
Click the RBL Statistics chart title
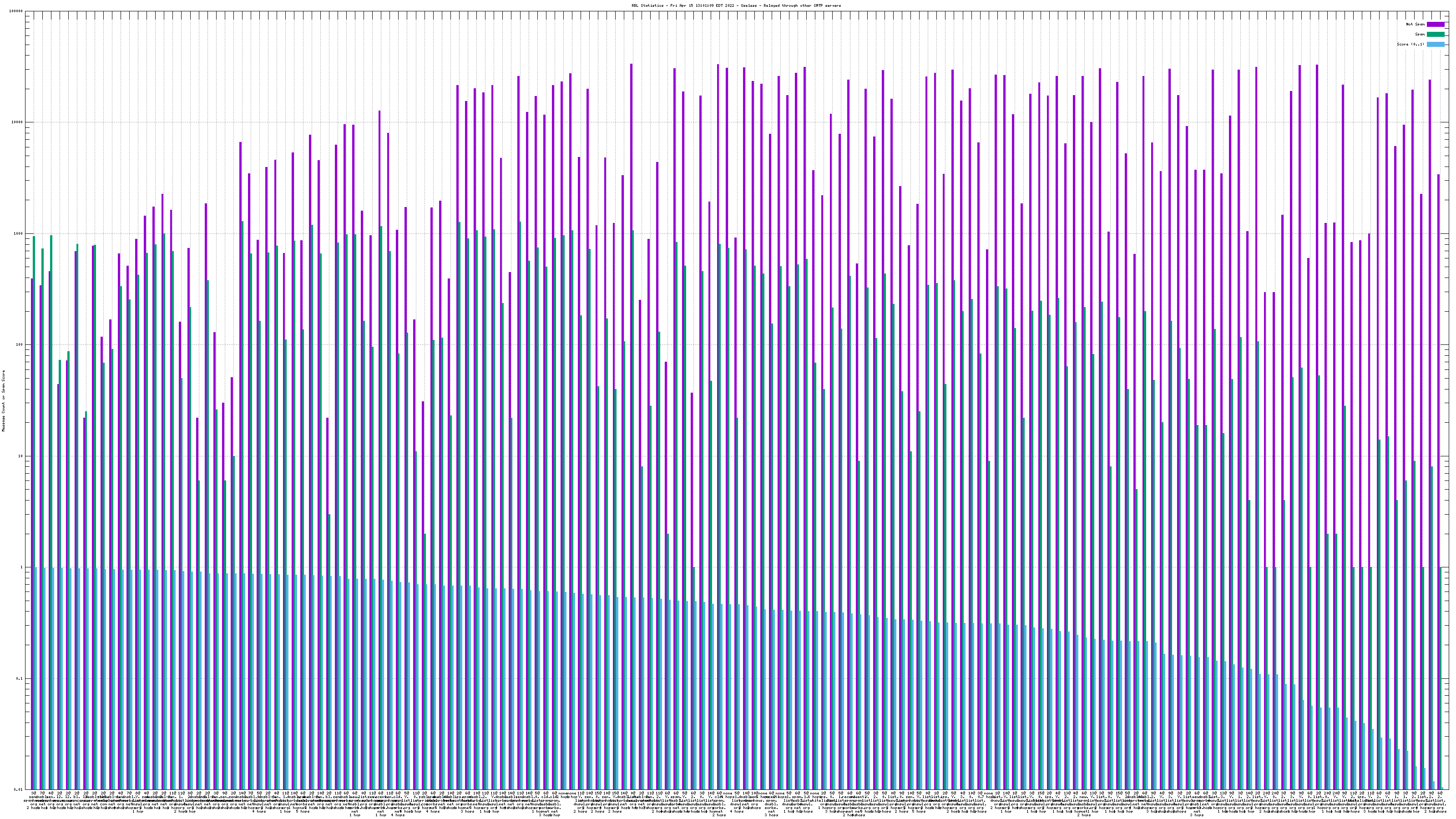tap(736, 5)
